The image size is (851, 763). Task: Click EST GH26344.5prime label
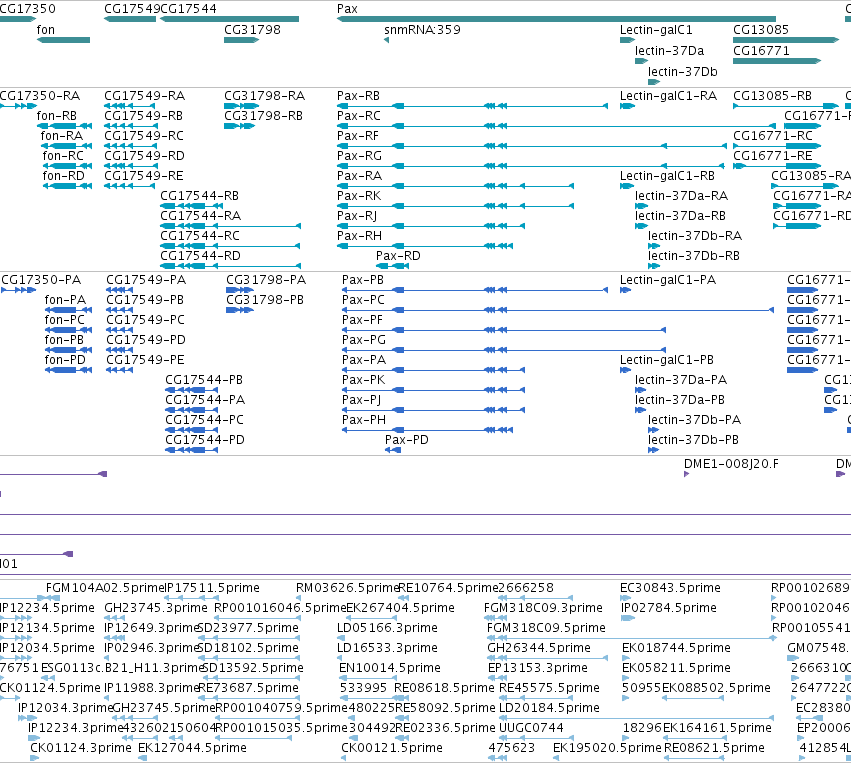pyautogui.click(x=538, y=648)
